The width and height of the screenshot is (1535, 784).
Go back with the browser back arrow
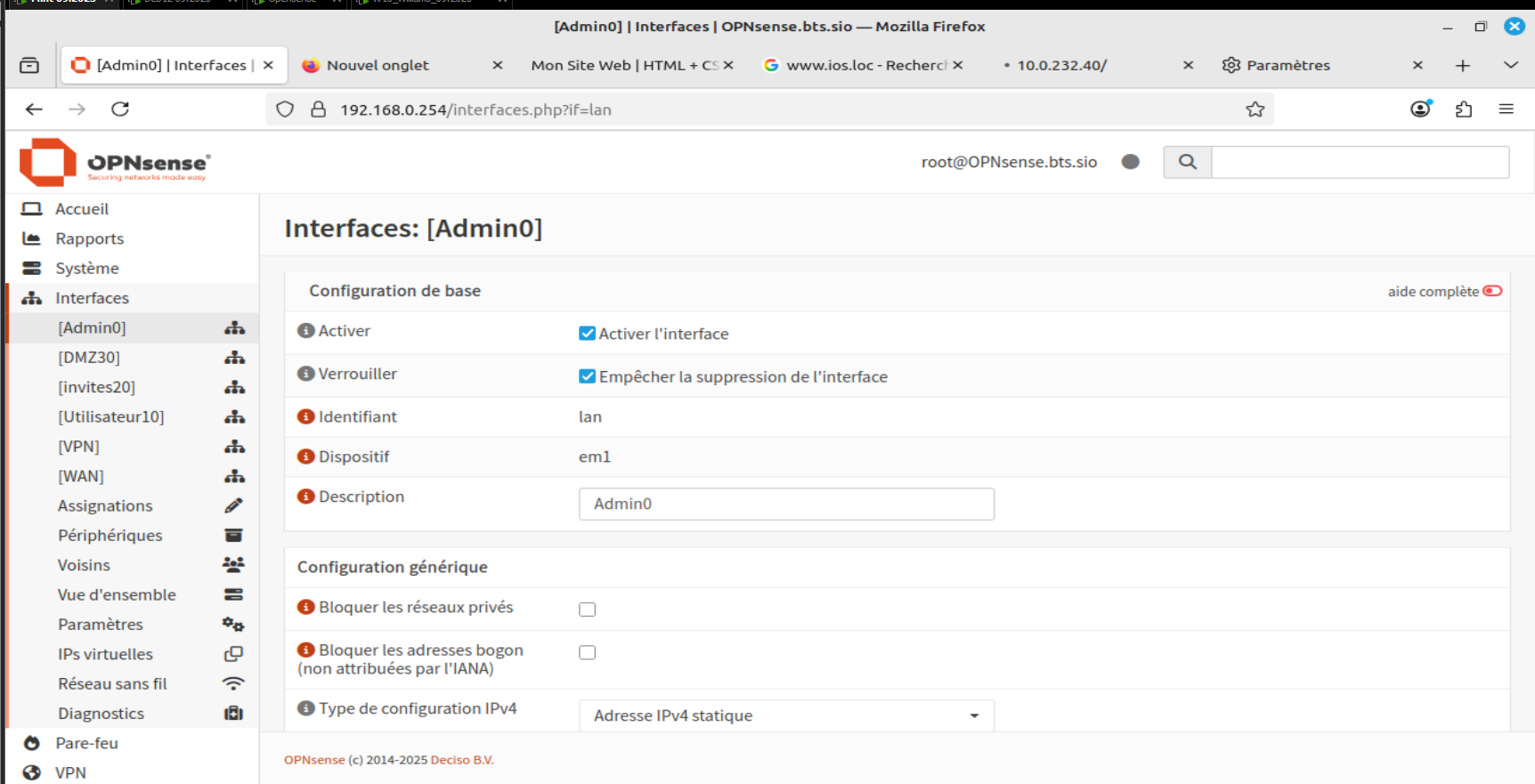point(34,109)
